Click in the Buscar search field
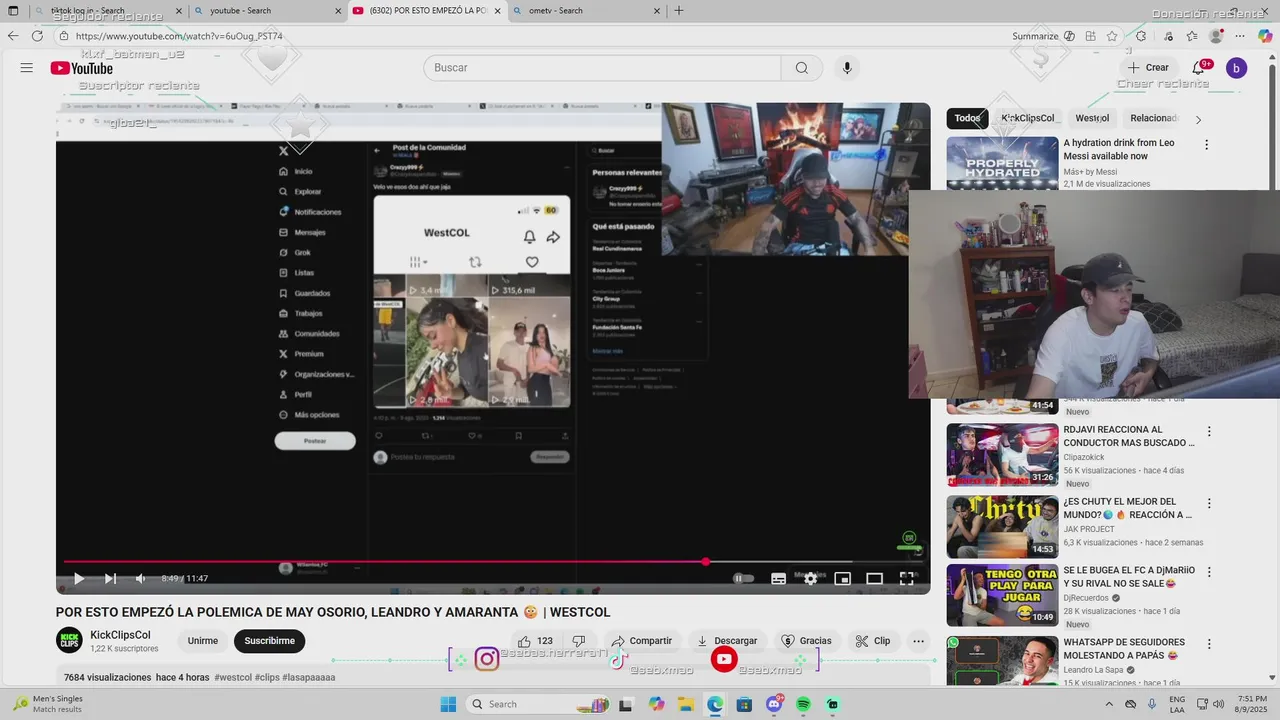 pyautogui.click(x=602, y=68)
